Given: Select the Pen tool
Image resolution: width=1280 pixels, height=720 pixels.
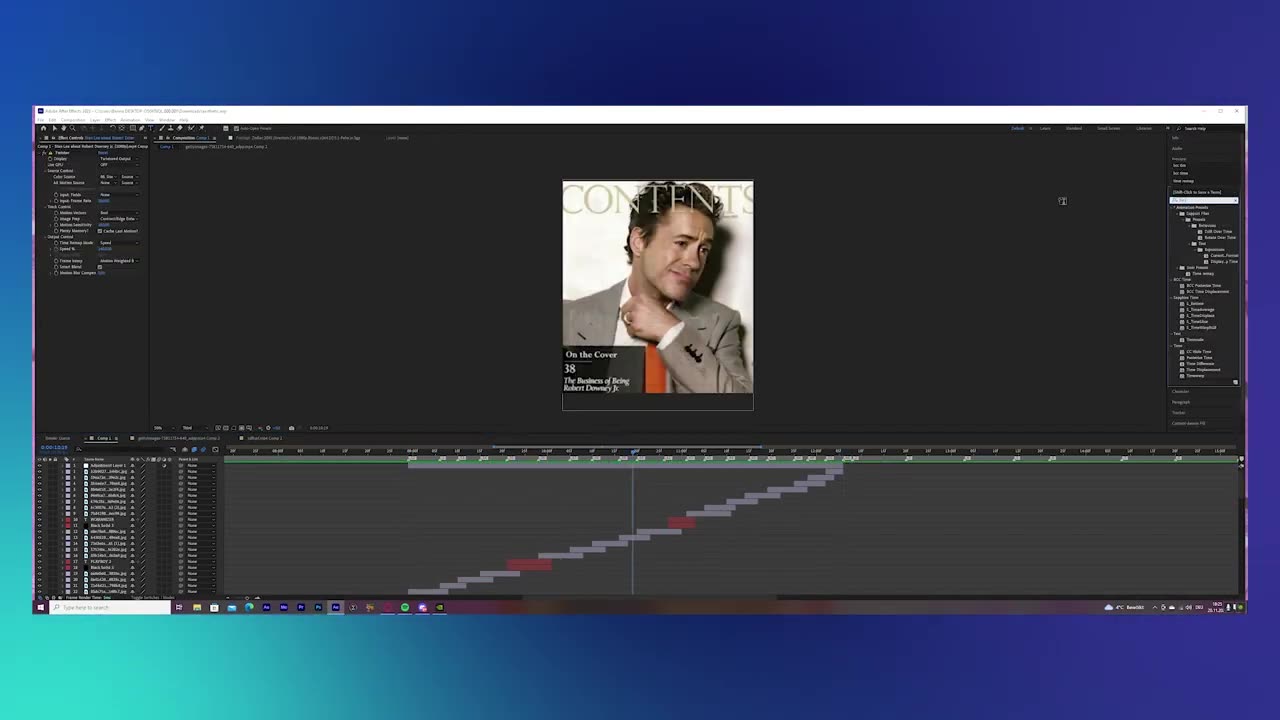Looking at the screenshot, I should coord(141,128).
